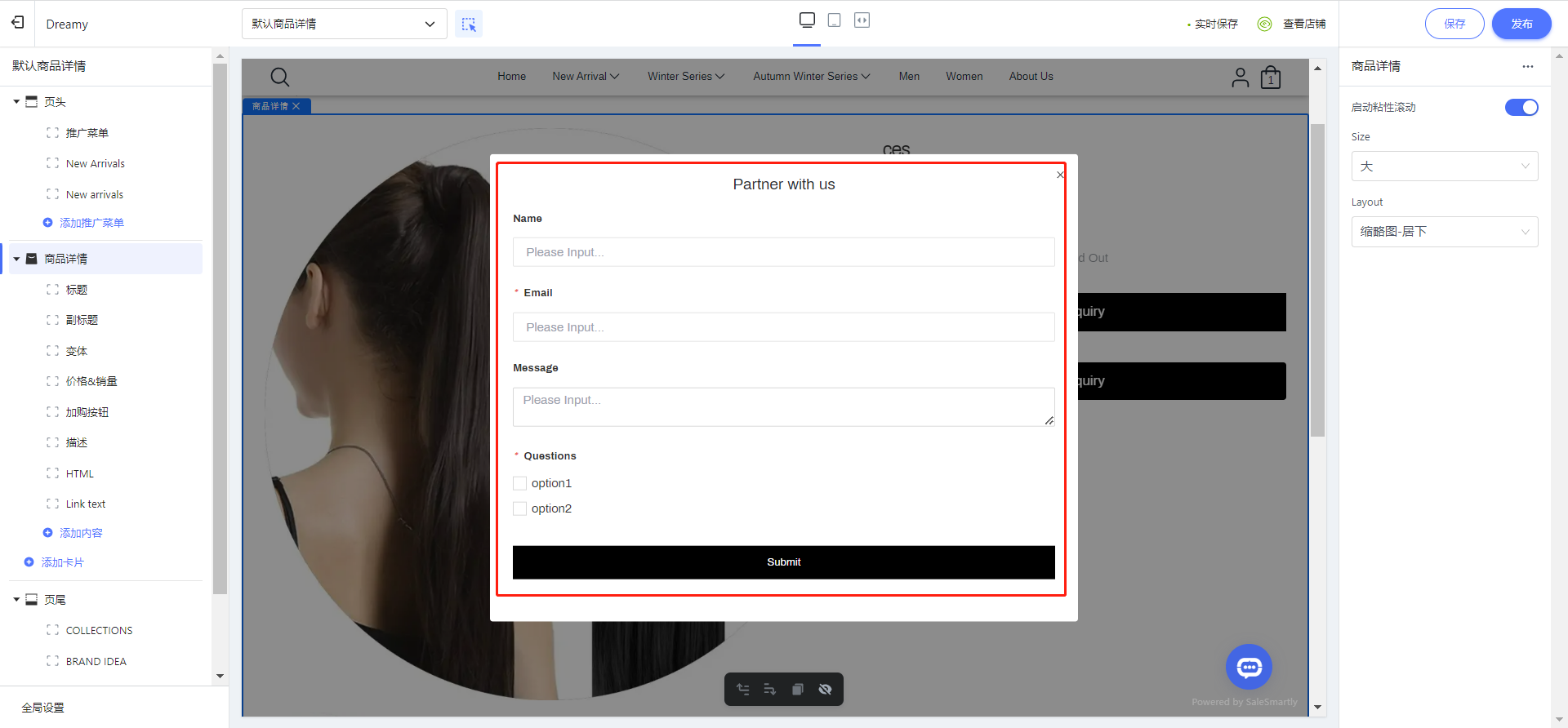Select the BRAND IDEA footer block
Image resolution: width=1568 pixels, height=728 pixels.
96,661
